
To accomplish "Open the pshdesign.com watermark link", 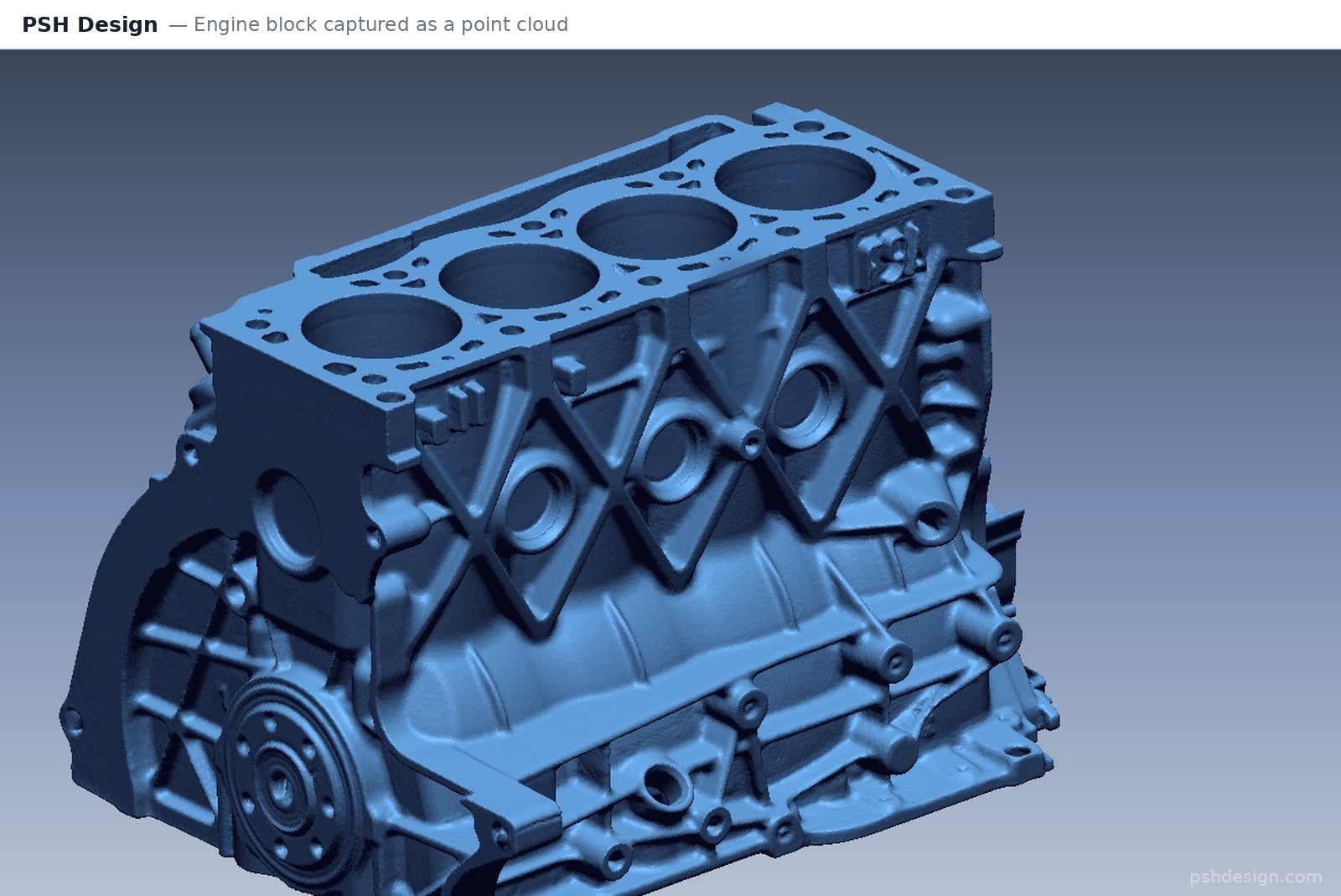I will point(1256,877).
